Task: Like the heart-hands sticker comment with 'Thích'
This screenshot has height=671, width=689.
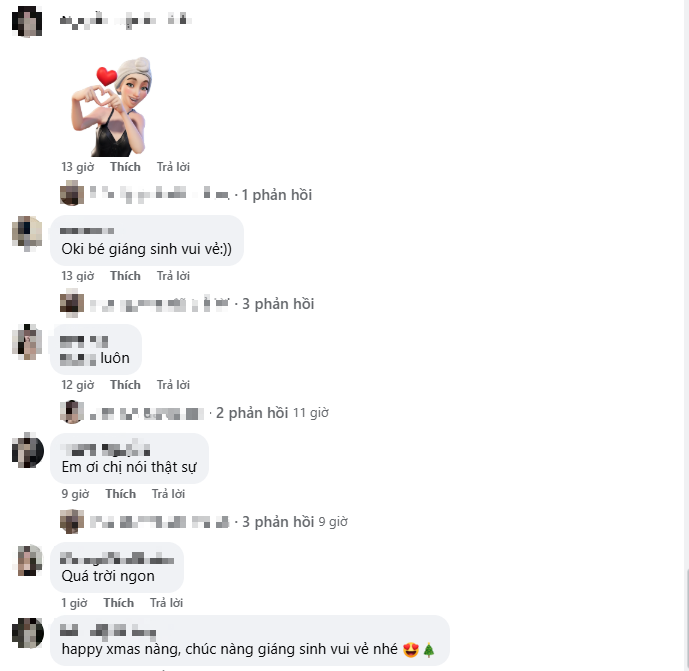Action: coord(126,167)
